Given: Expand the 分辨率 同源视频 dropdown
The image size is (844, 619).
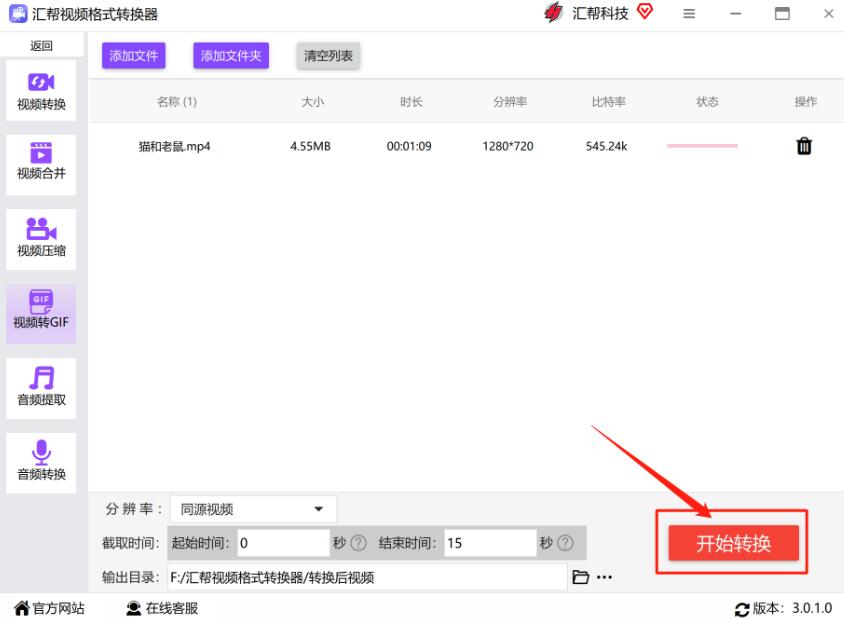Looking at the screenshot, I should (x=253, y=509).
